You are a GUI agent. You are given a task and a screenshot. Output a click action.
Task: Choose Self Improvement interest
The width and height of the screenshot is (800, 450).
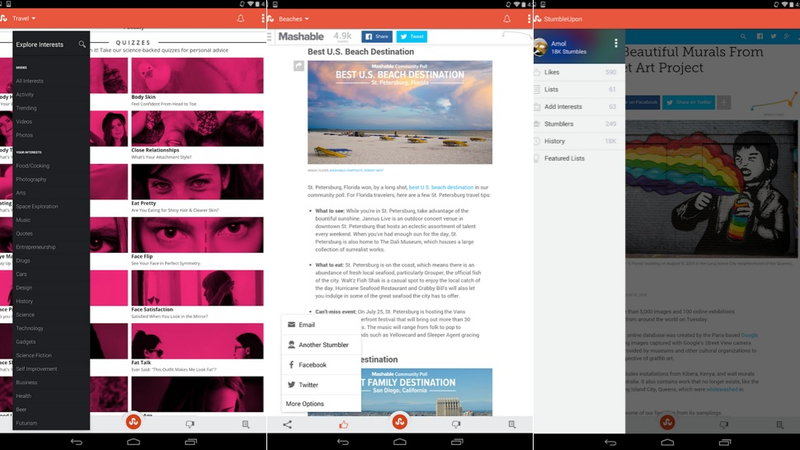coord(36,369)
